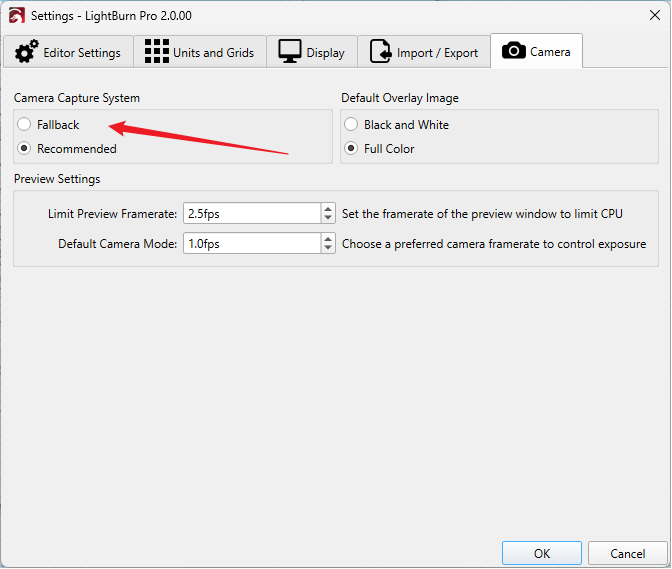Go to the Display tab

coord(312,52)
